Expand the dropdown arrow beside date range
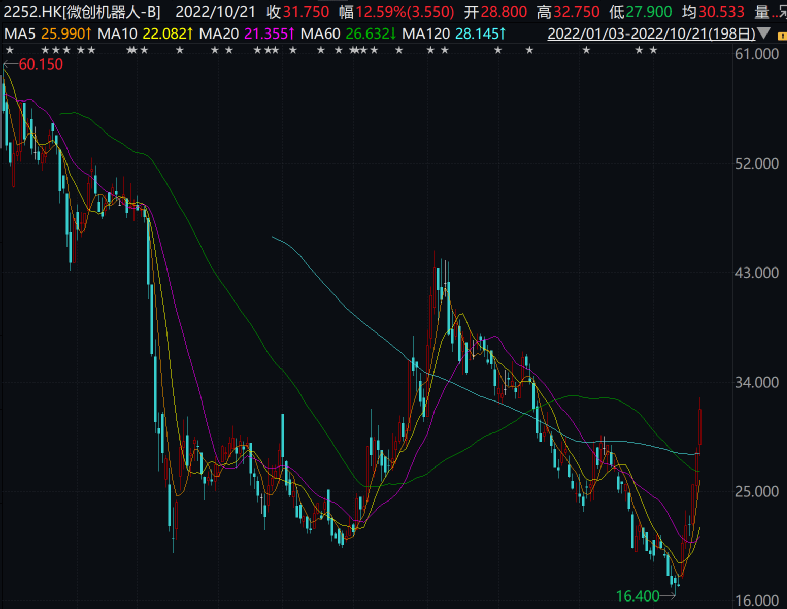The height and width of the screenshot is (609, 787). pos(764,34)
